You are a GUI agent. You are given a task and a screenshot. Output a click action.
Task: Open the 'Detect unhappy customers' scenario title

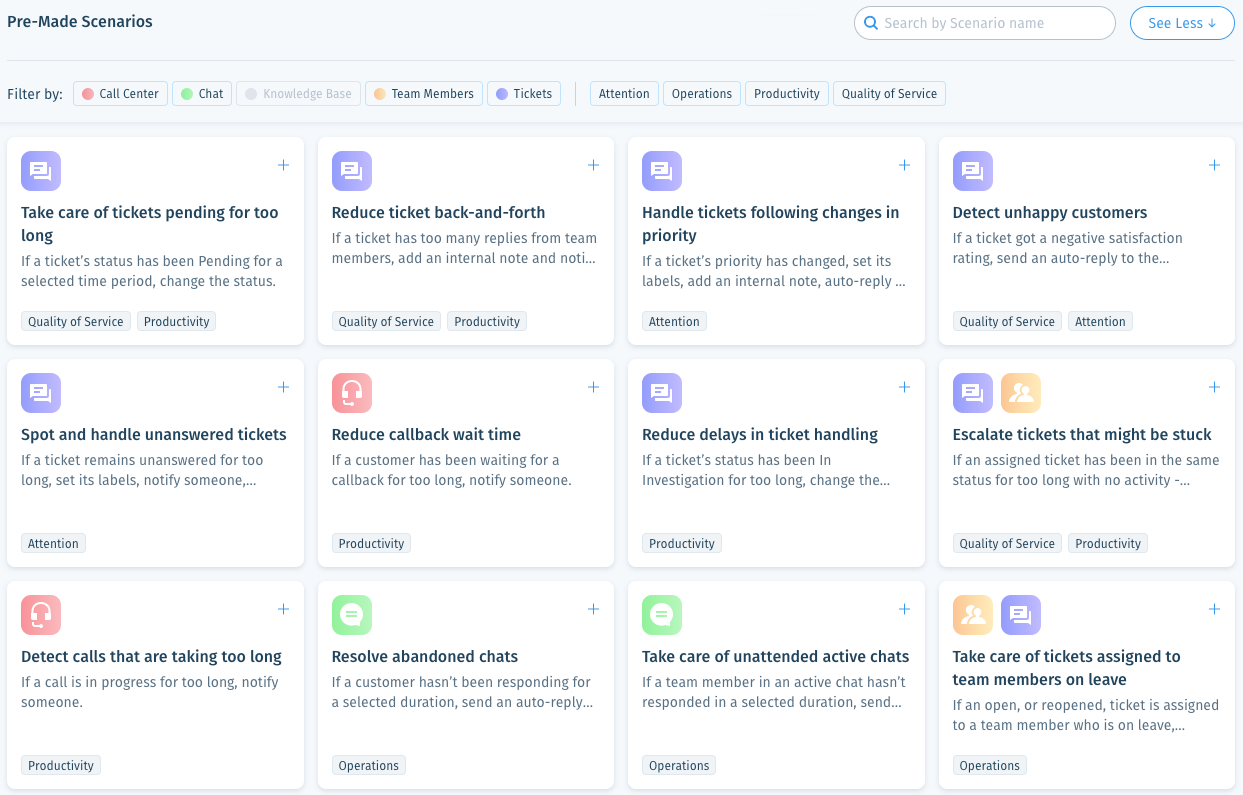pyautogui.click(x=1050, y=213)
